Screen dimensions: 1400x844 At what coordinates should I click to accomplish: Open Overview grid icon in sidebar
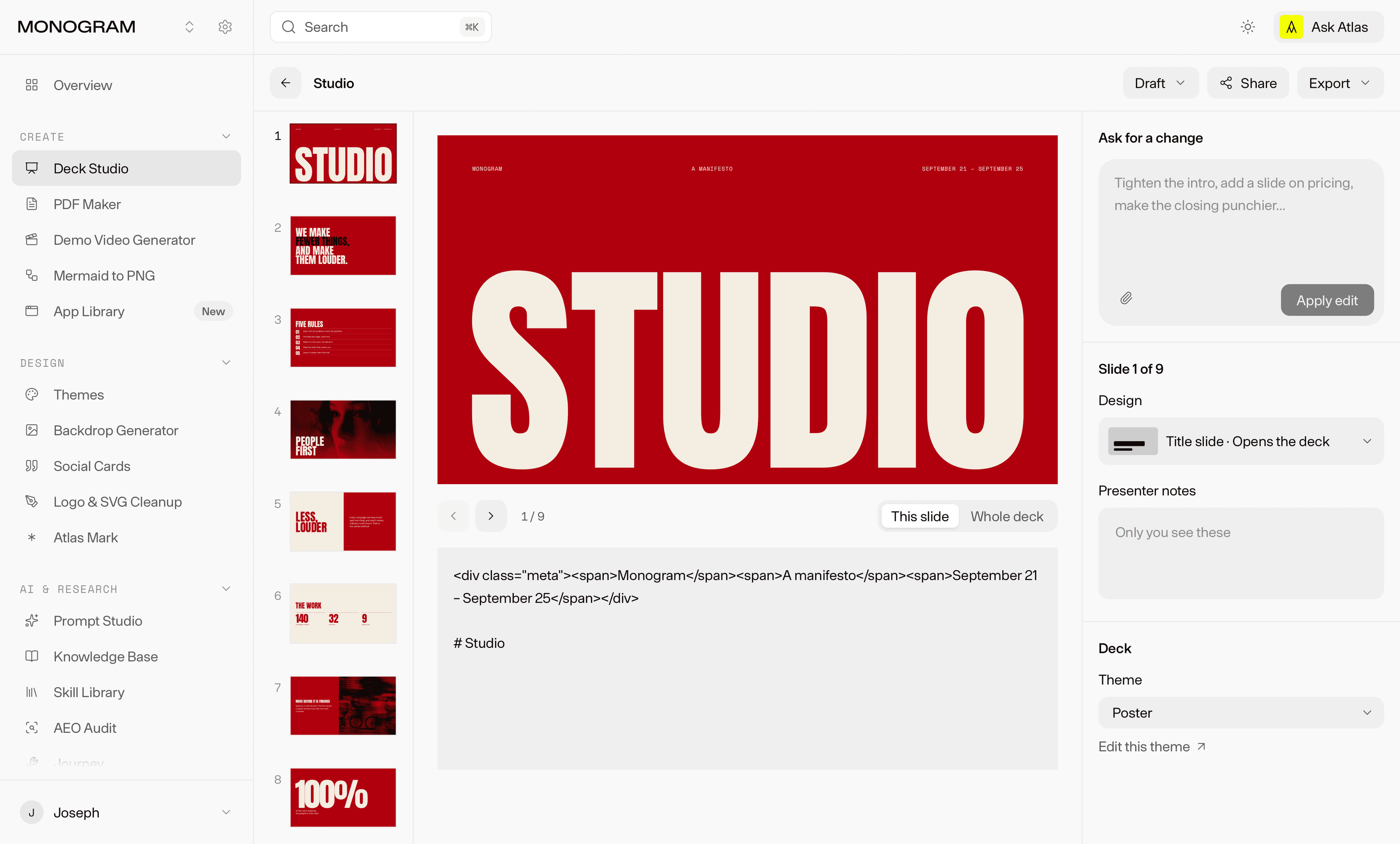32,85
